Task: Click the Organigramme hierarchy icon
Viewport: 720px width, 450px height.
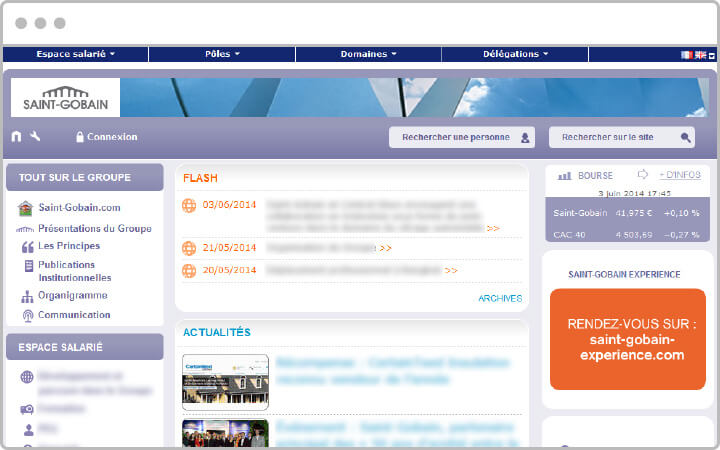Action: [x=27, y=297]
